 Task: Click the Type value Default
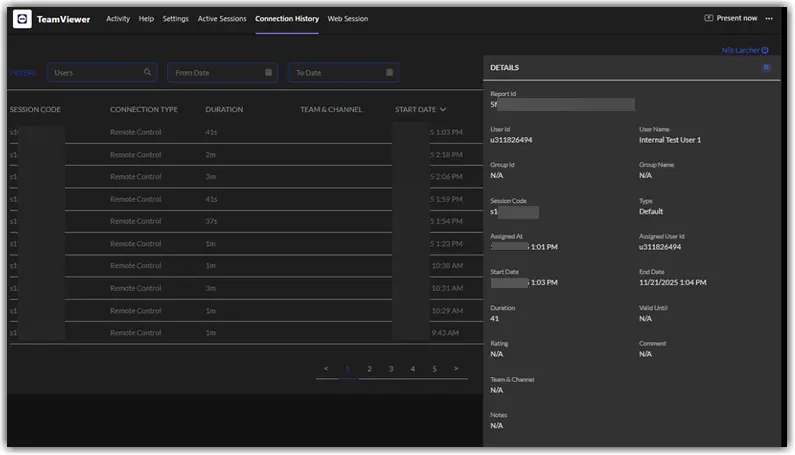651,212
